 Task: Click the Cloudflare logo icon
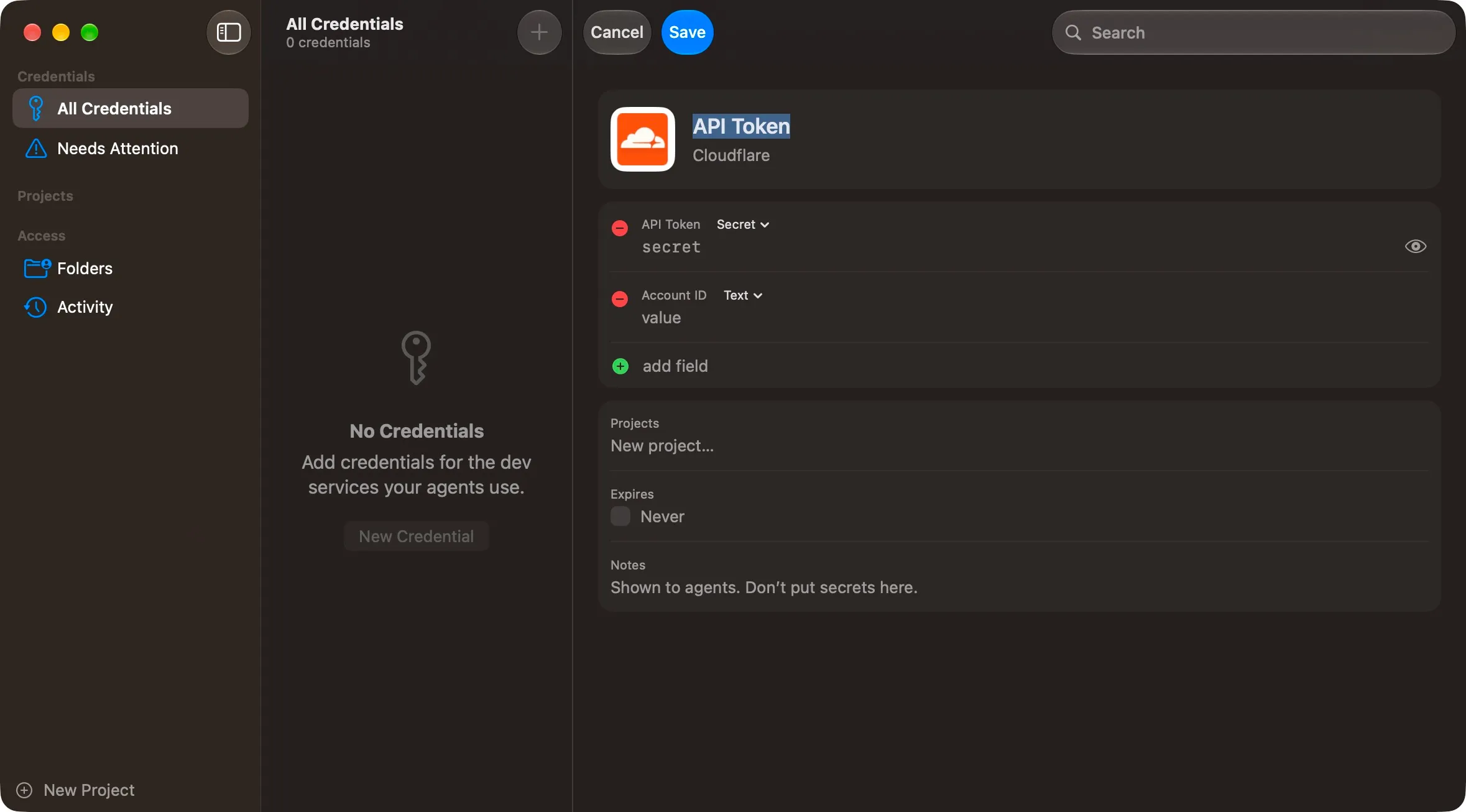(643, 139)
